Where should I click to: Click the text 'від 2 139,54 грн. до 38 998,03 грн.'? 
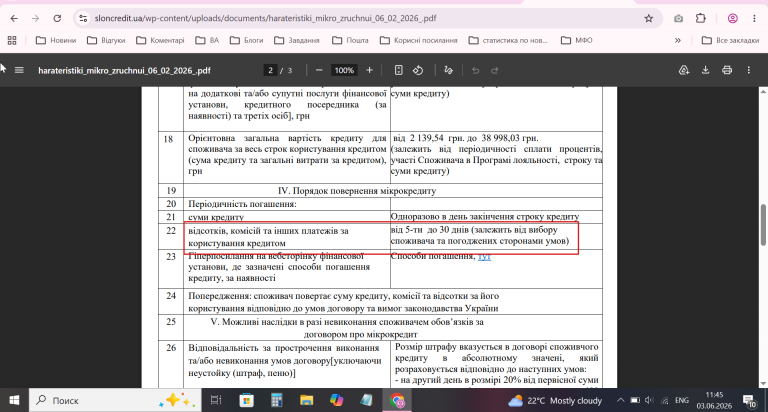(x=465, y=138)
